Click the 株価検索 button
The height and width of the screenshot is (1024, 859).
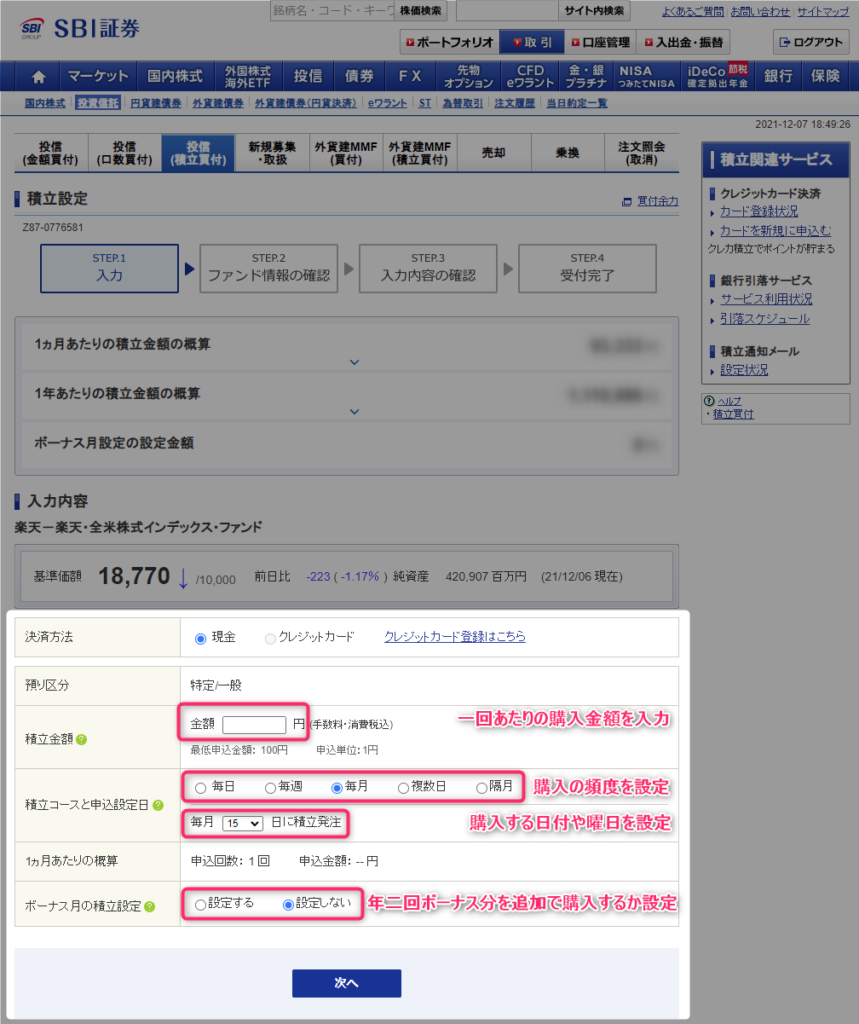pos(421,10)
